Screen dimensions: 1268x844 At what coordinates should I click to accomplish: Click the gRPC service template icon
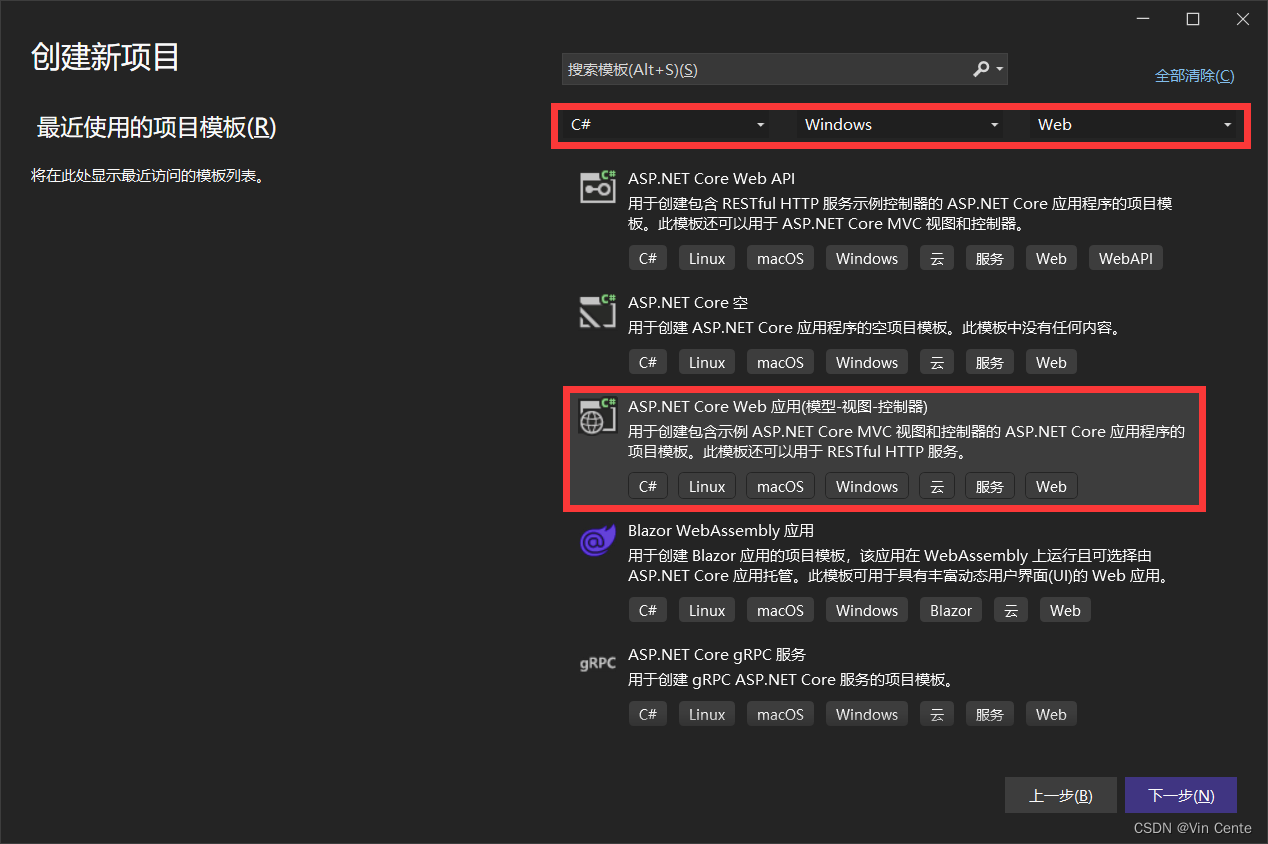click(x=598, y=664)
